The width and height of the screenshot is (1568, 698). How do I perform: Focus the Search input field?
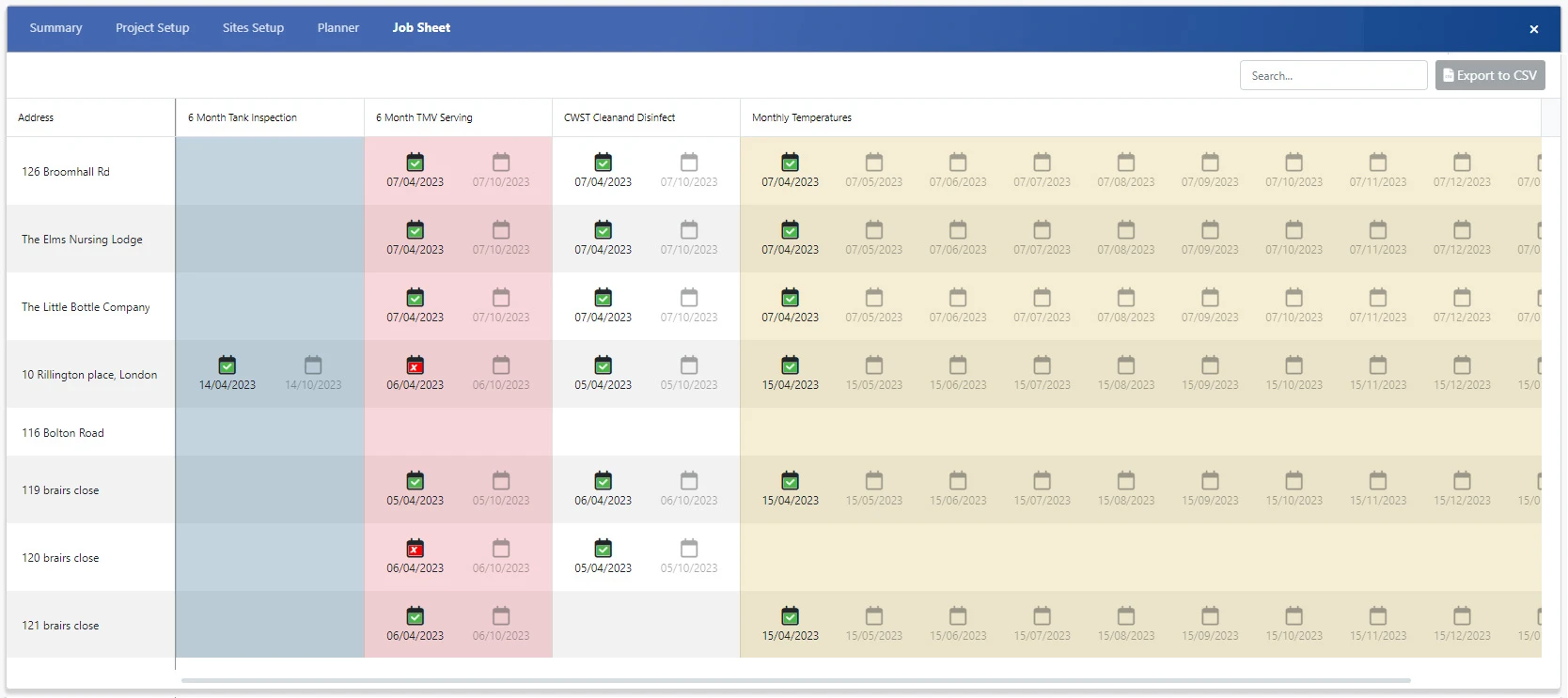(1333, 76)
